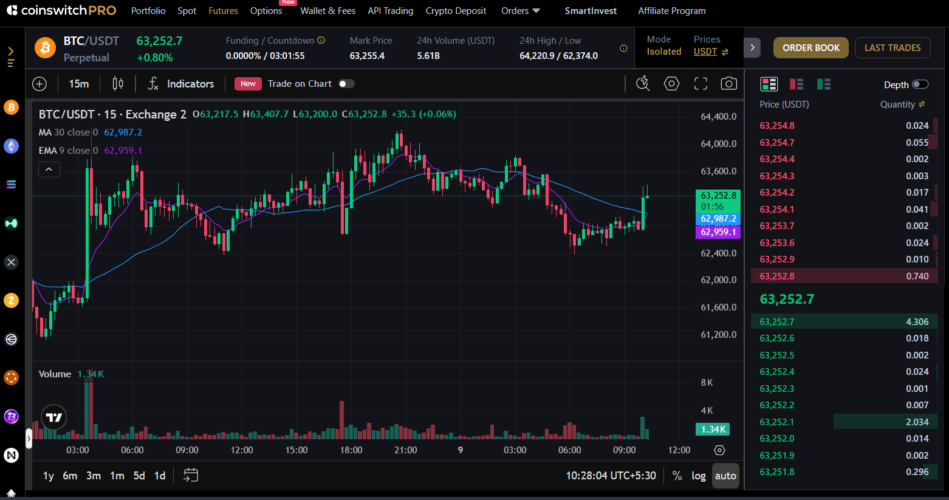Switch to the LAST TRADES tab

tap(892, 48)
